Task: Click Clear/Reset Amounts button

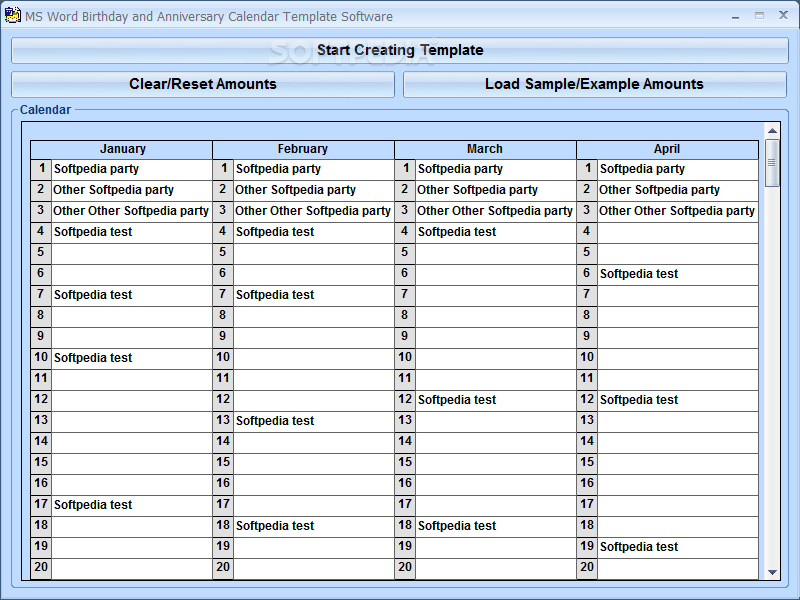Action: click(x=203, y=84)
